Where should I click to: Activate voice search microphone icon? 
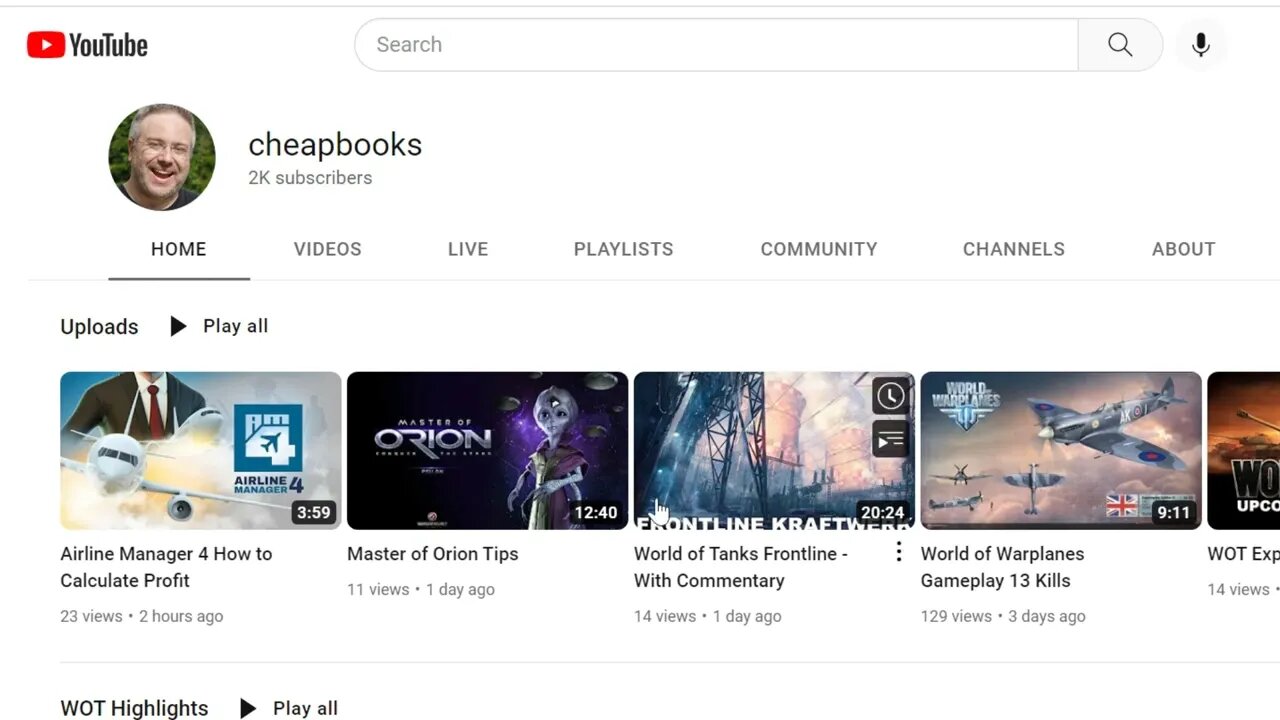(1200, 45)
